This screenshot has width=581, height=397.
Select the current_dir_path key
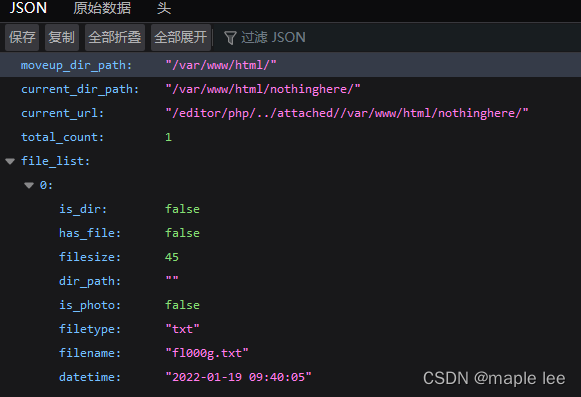pos(80,89)
